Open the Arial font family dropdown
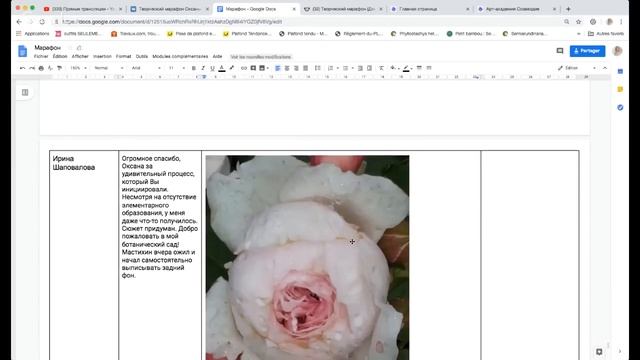 pos(146,68)
